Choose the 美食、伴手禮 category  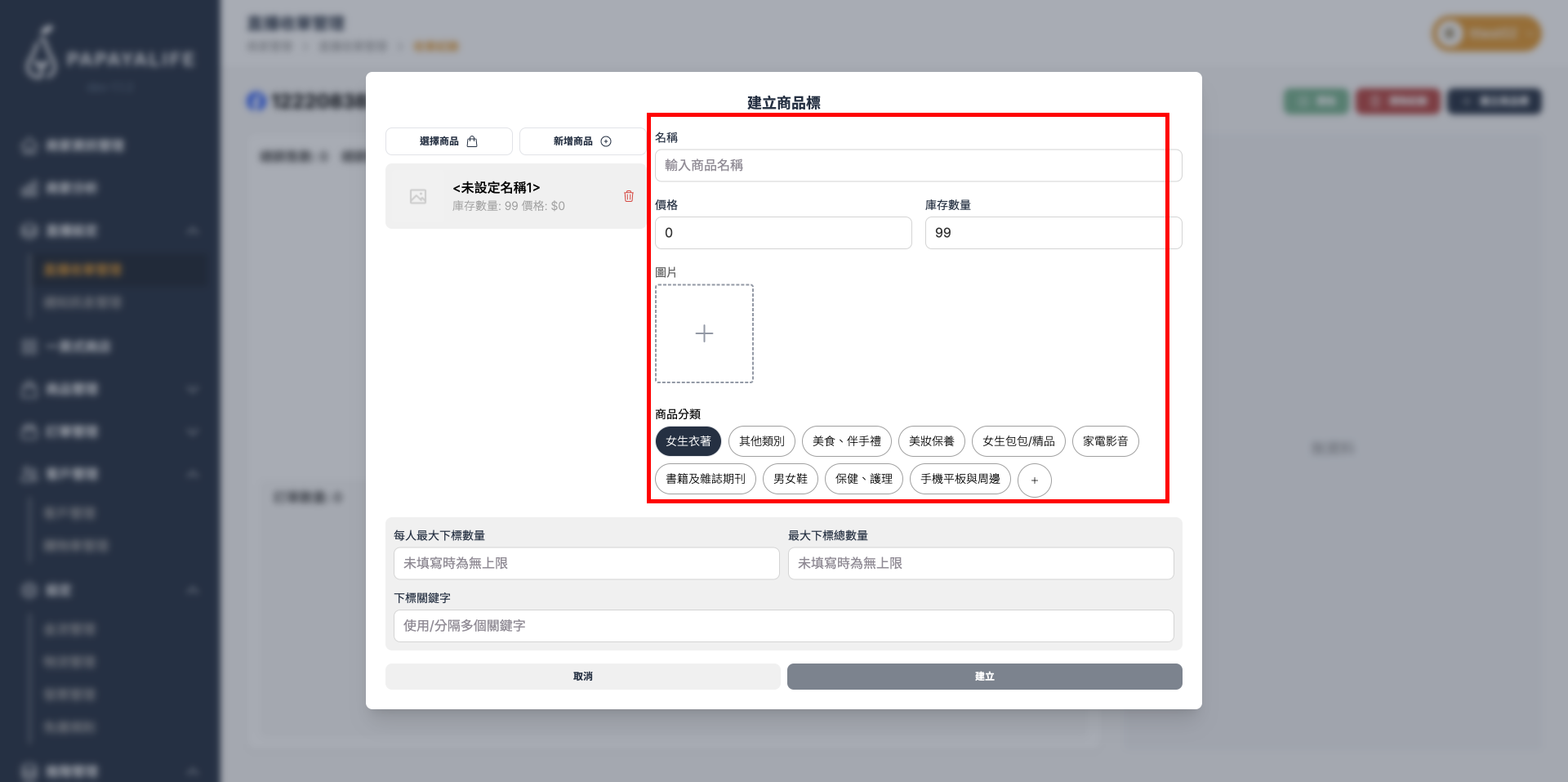(x=846, y=441)
